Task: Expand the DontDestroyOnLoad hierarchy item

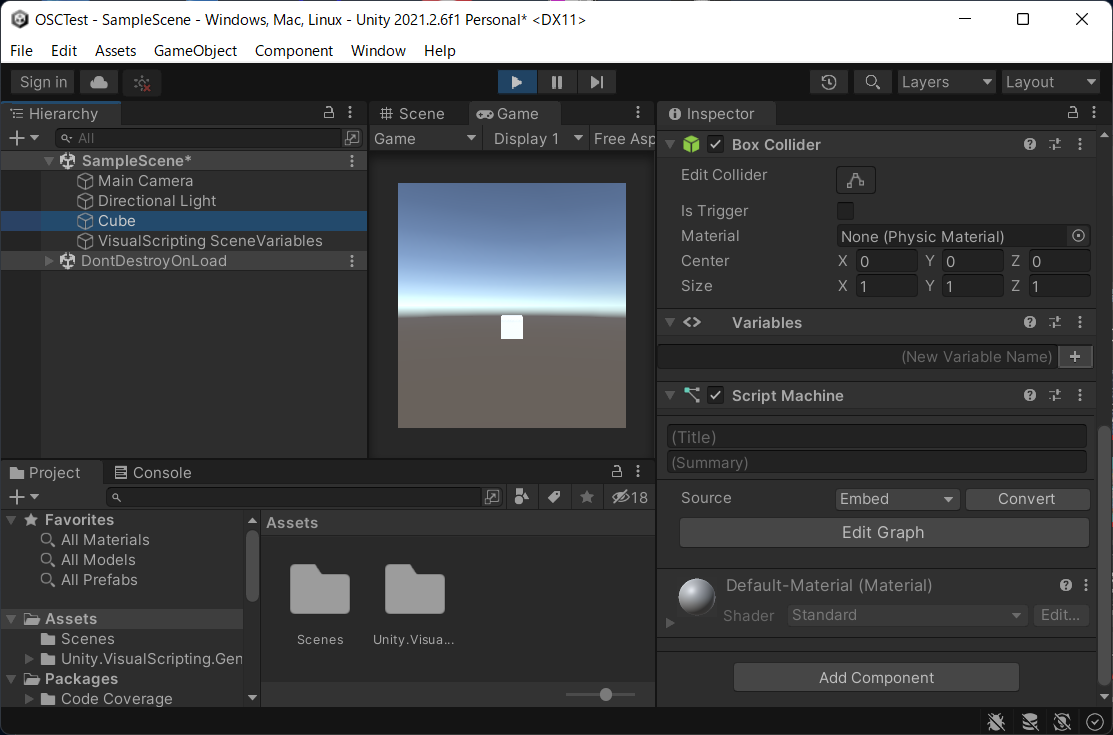Action: click(50, 261)
